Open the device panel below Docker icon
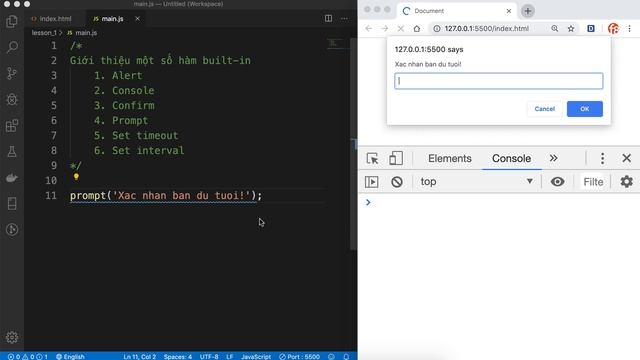640x360 pixels. click(12, 204)
